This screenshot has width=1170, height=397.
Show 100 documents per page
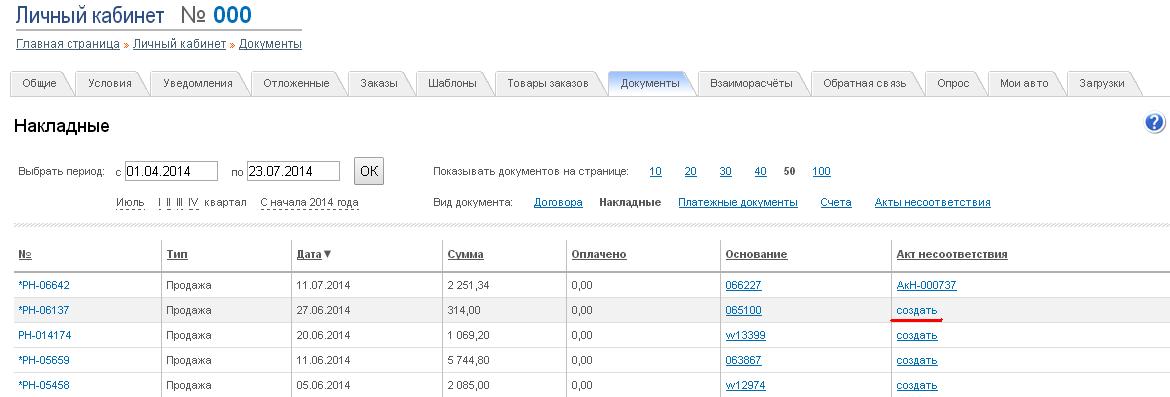821,172
